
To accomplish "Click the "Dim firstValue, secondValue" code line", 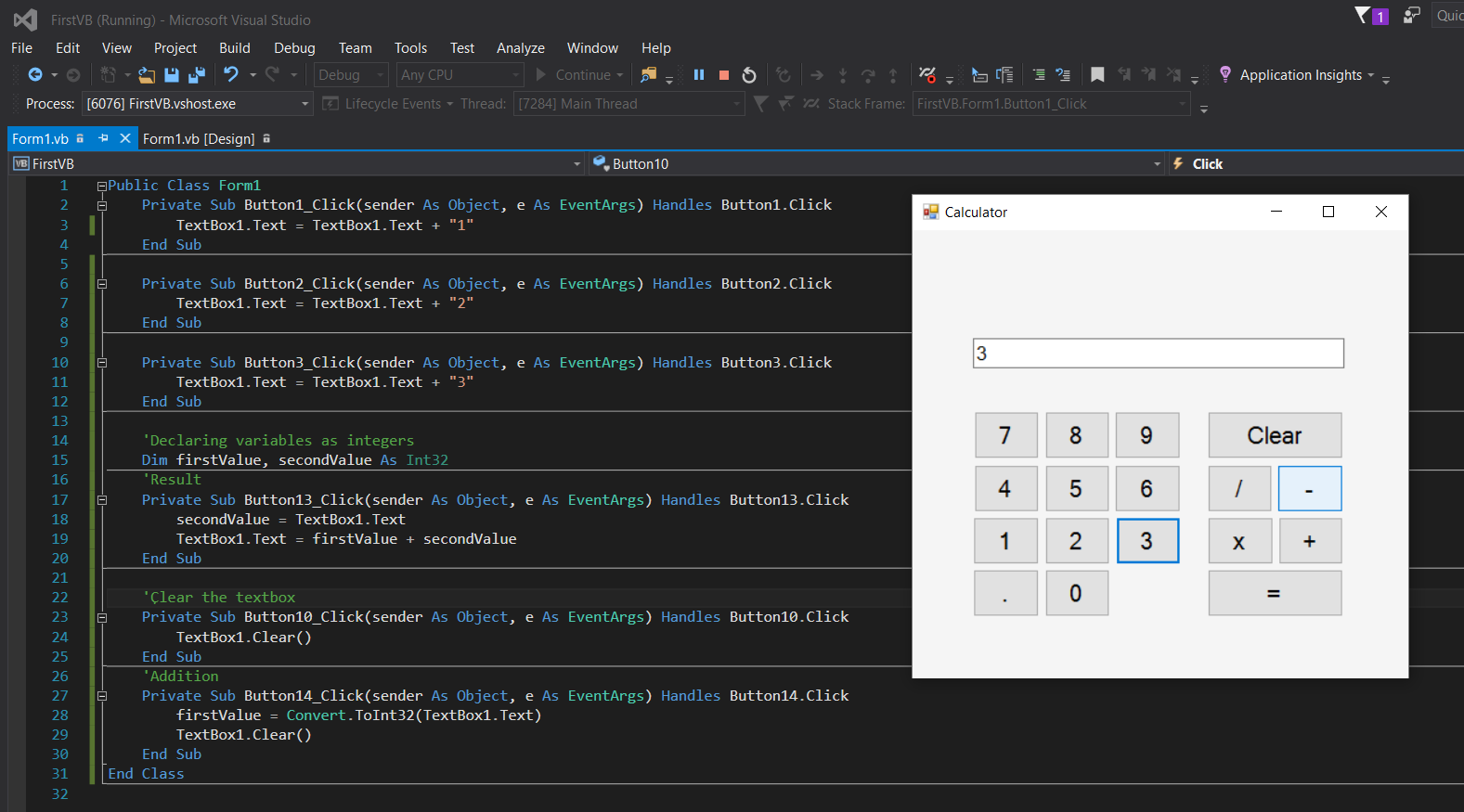I will pos(294,460).
